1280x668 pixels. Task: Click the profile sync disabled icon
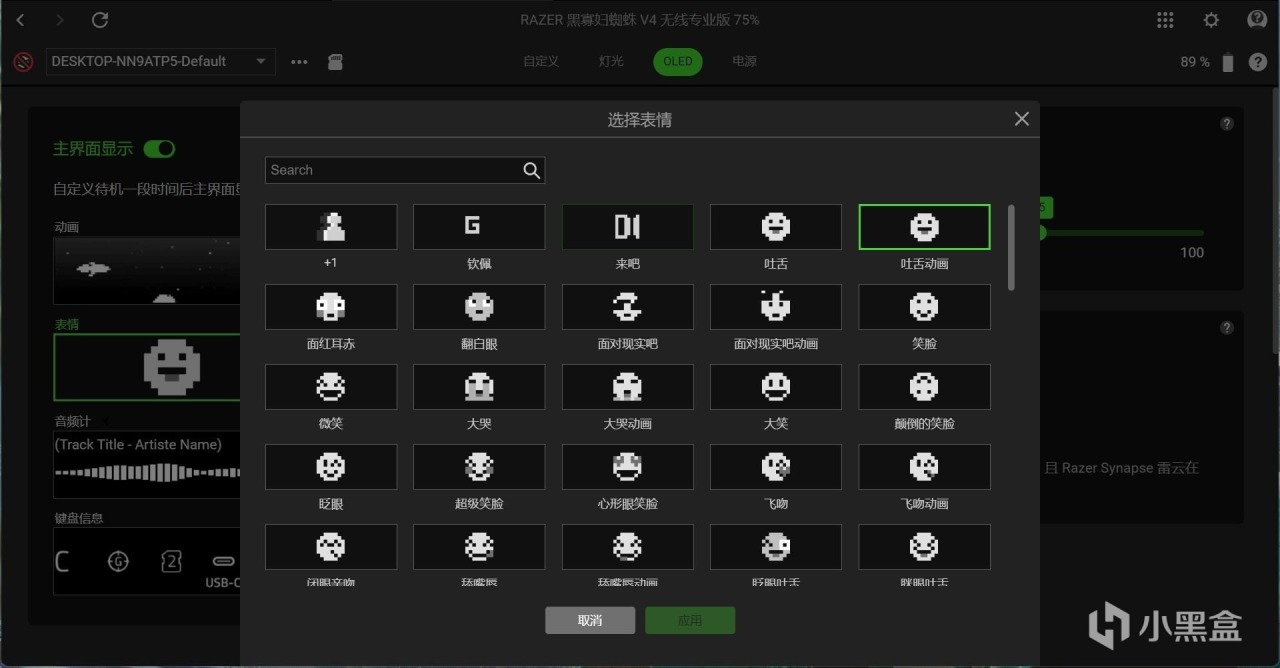point(23,62)
